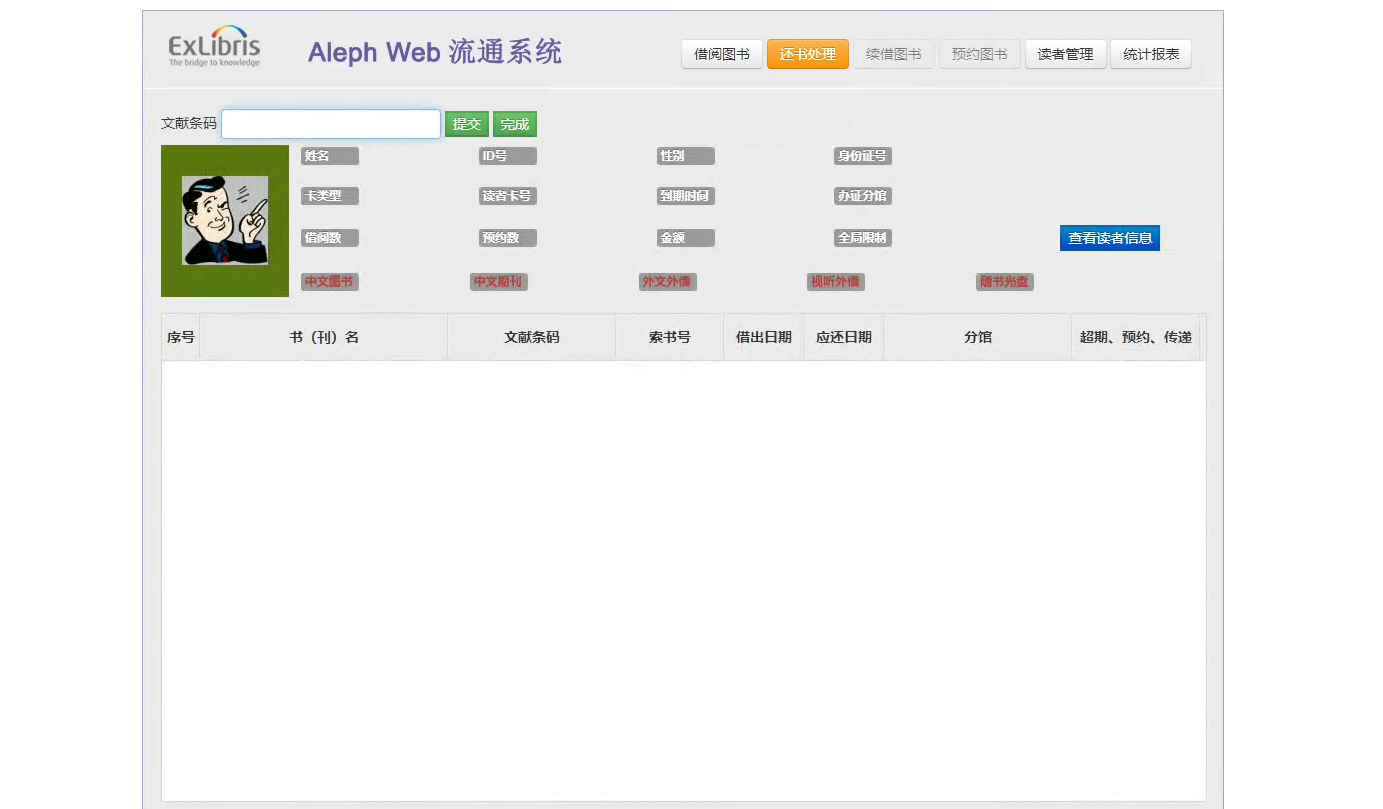Click the red 中文期刊 tag

tap(499, 282)
